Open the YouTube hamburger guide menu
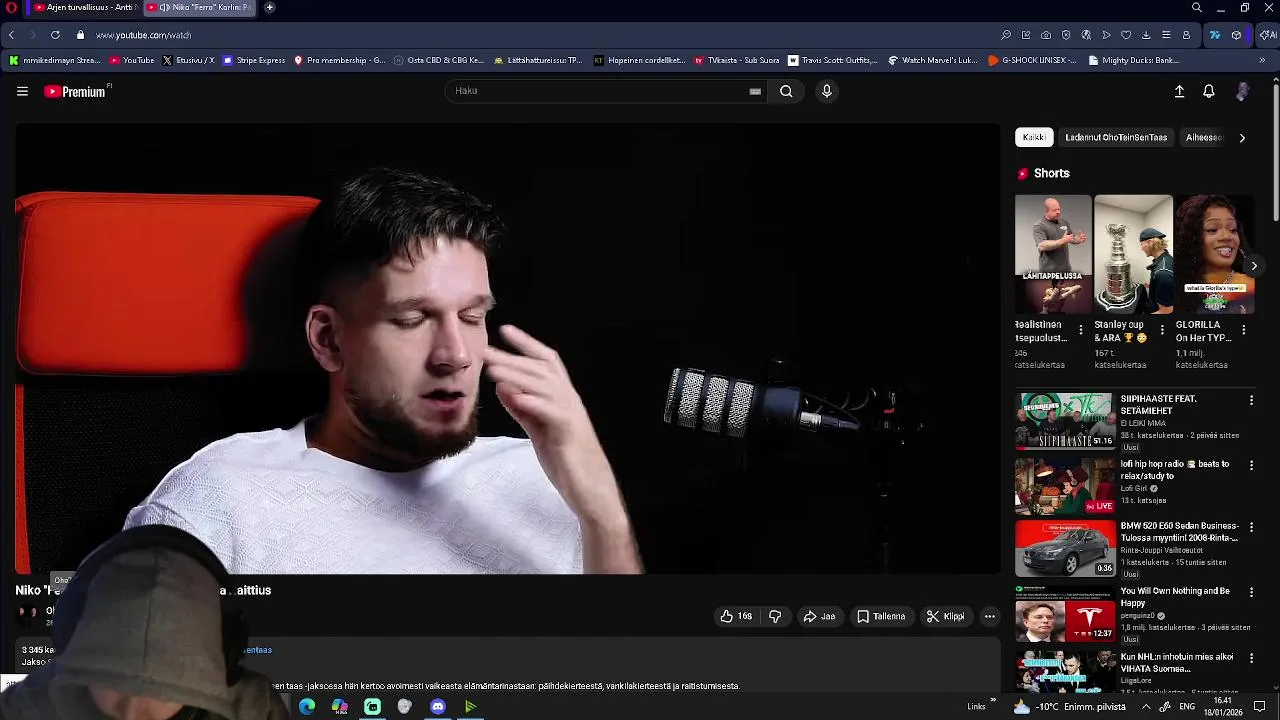Image resolution: width=1280 pixels, height=720 pixels. coord(22,91)
